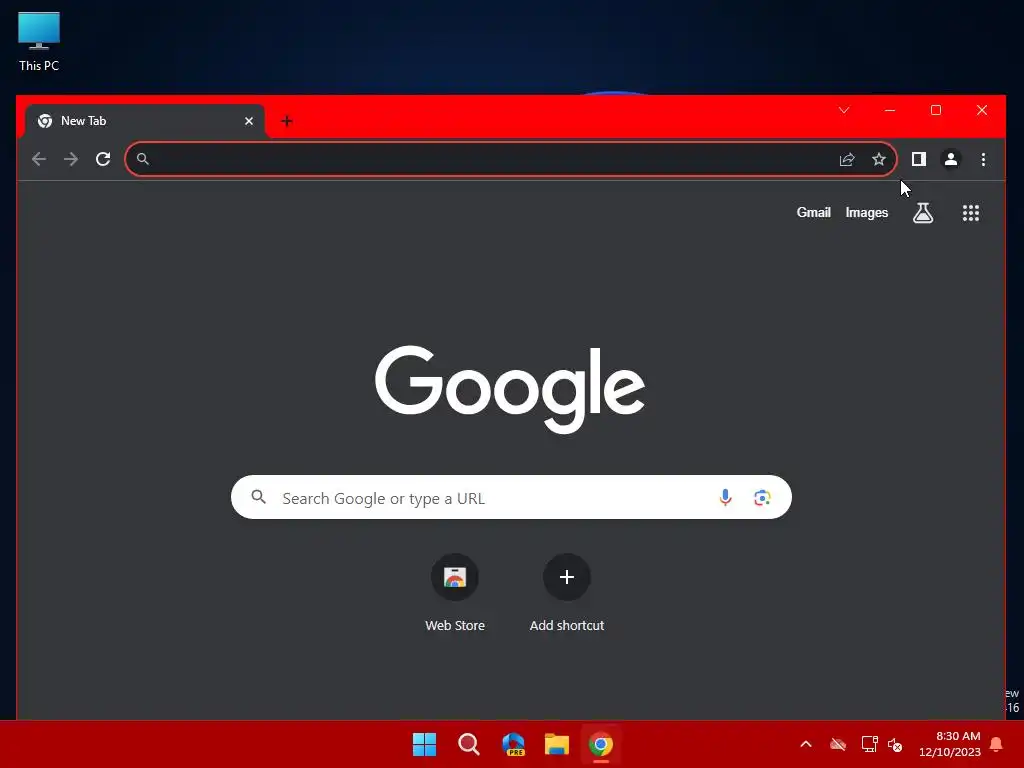Screen dimensions: 1024x768
Task: Open Search Labs flask icon
Action: pyautogui.click(x=923, y=213)
